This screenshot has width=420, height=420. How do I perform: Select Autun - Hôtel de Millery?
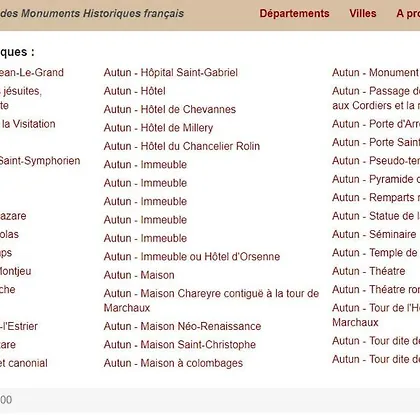click(x=158, y=128)
